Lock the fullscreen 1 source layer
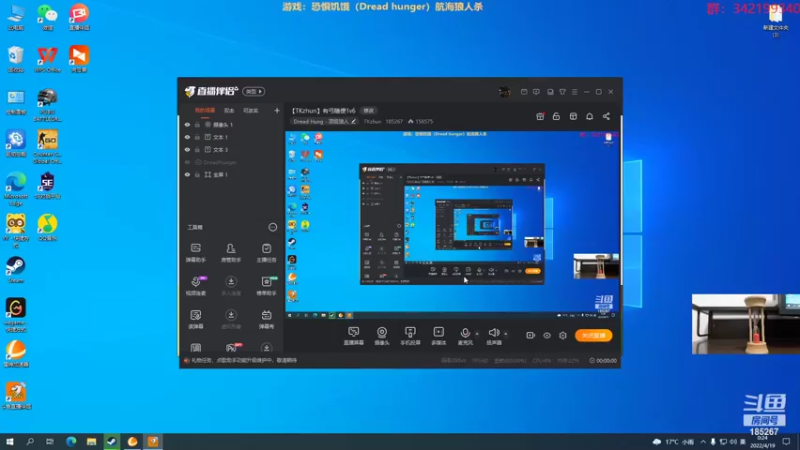 point(197,174)
